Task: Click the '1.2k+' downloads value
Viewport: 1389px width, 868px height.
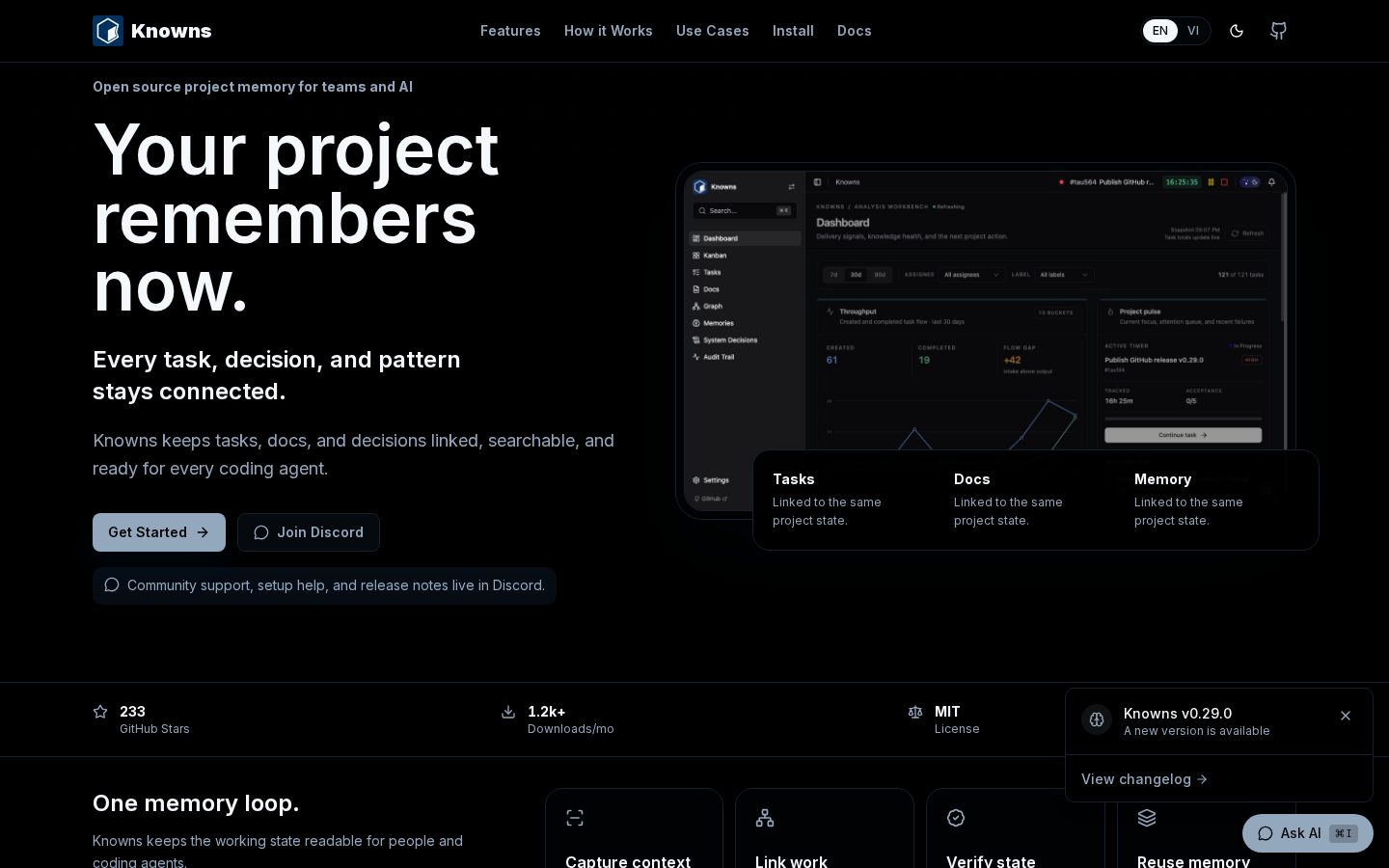Action: tap(547, 712)
